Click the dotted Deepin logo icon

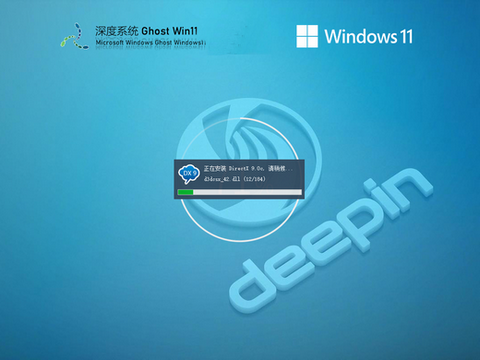(74, 36)
